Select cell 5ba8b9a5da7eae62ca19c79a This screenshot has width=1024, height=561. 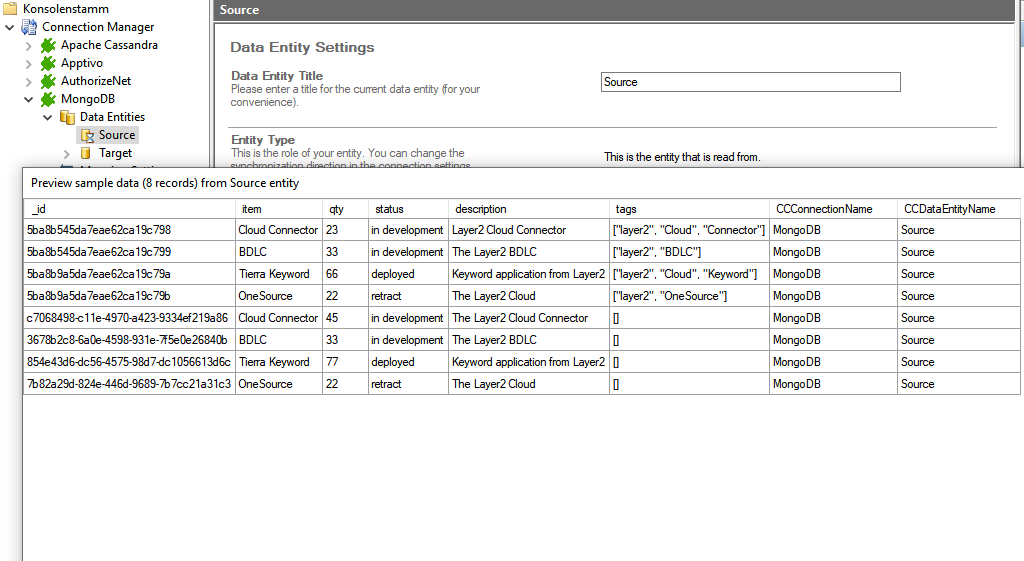click(129, 274)
